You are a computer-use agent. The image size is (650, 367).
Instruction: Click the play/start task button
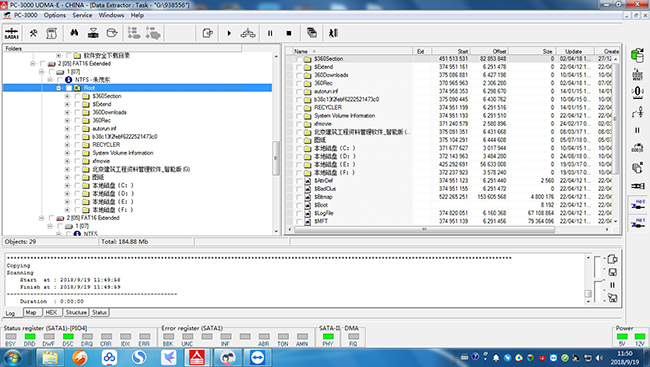229,33
